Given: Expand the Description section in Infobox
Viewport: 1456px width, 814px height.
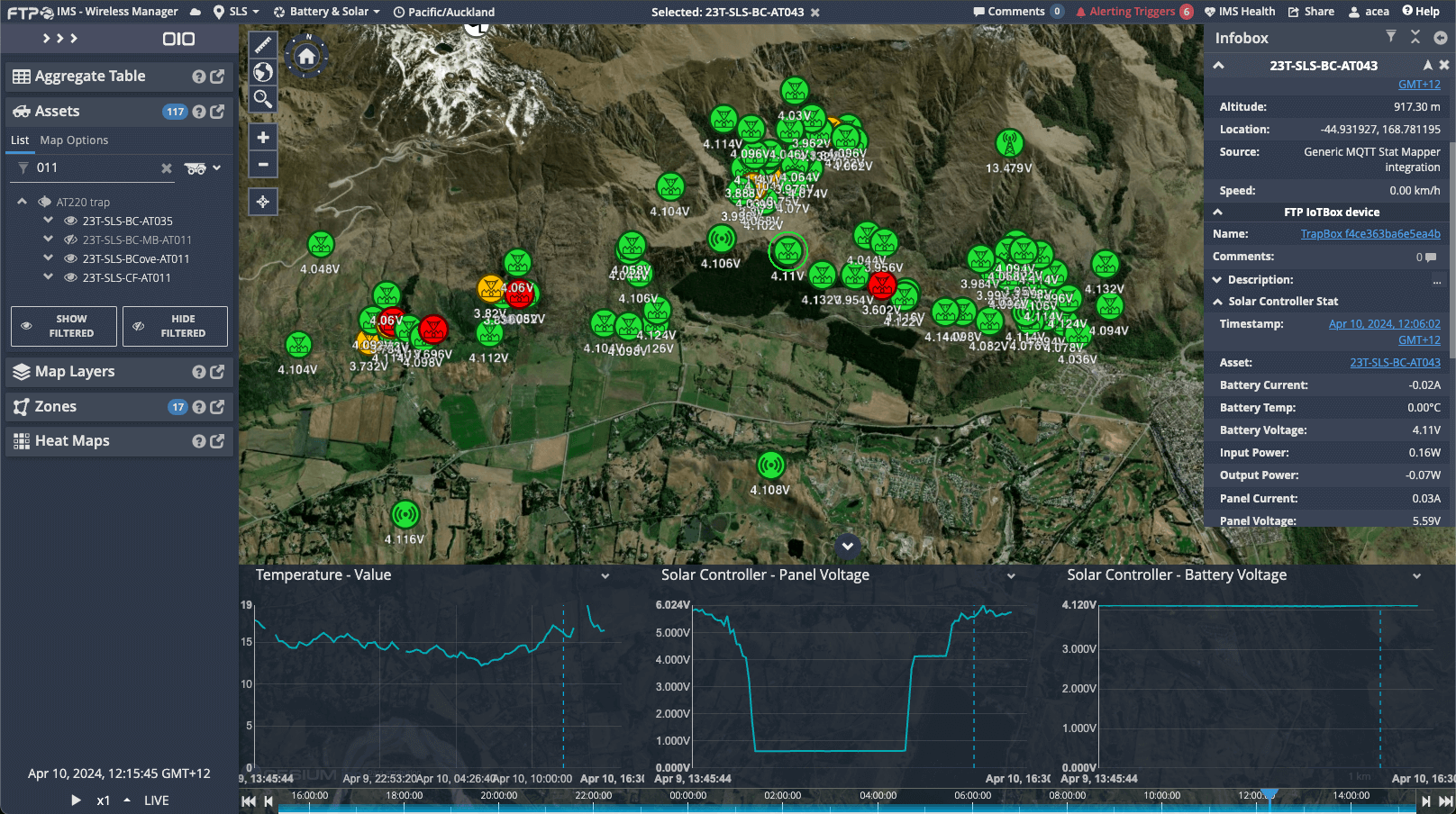Looking at the screenshot, I should pos(1217,280).
